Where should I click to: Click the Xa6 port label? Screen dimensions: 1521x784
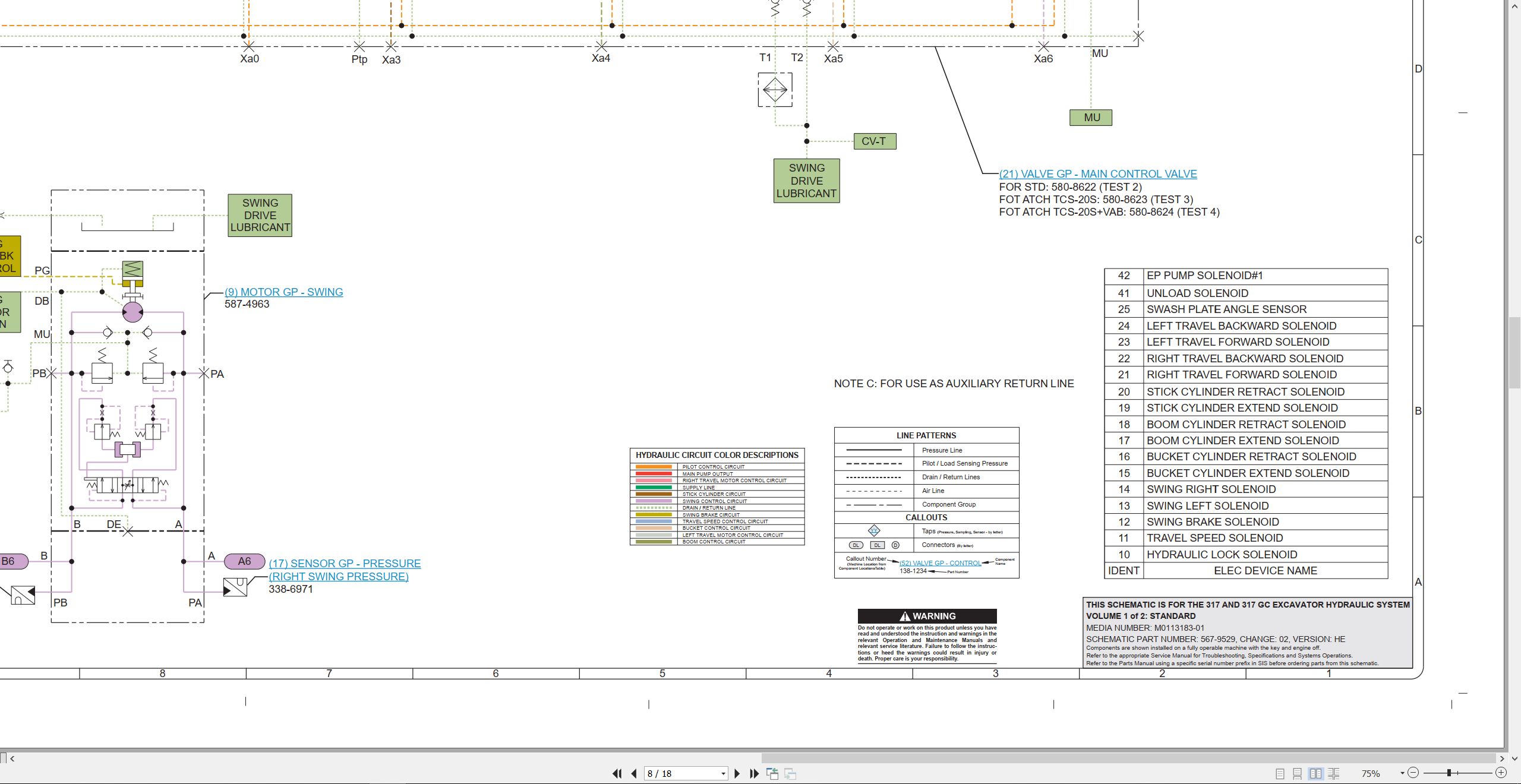[1043, 59]
